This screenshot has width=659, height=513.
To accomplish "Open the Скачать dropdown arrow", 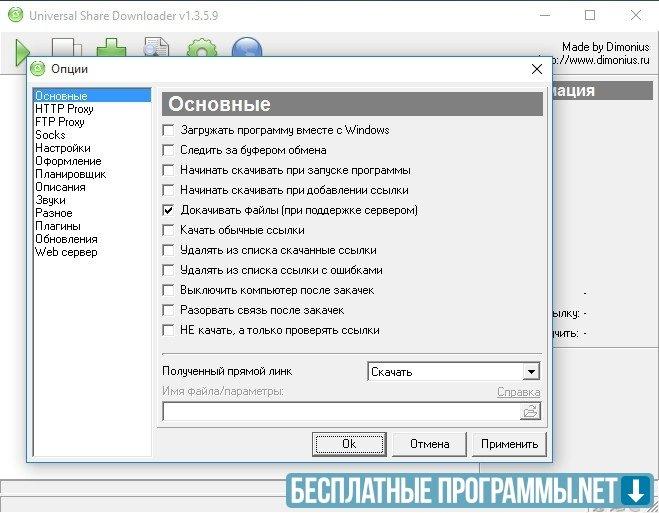I will (x=531, y=372).
